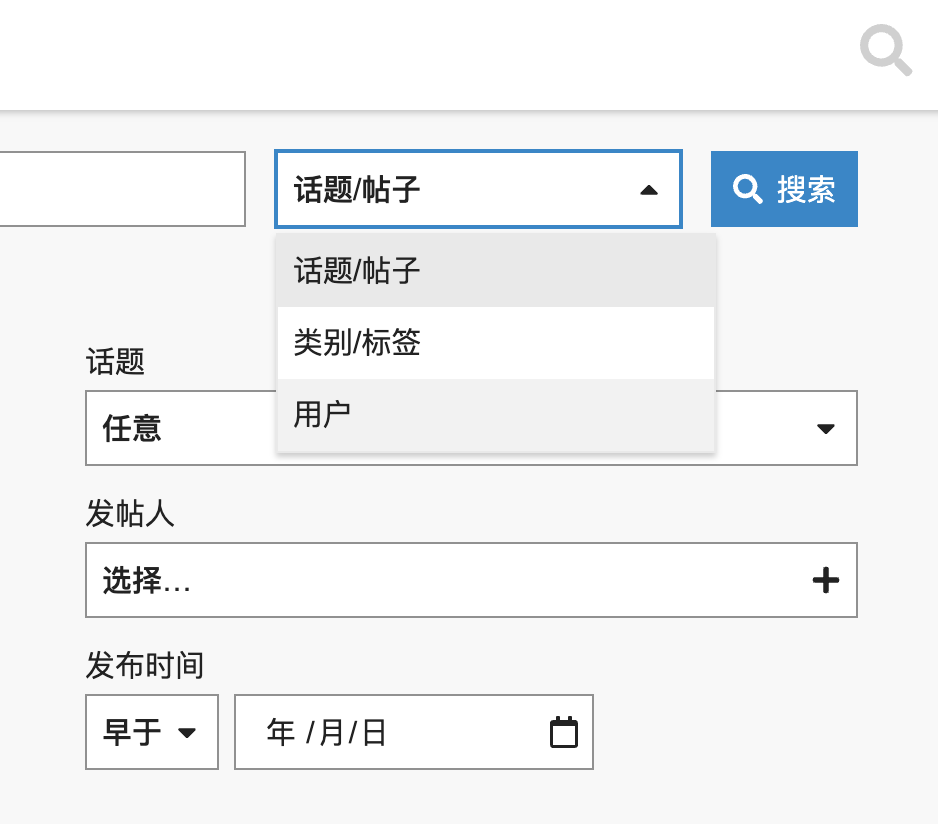Click the magnifier icon on 搜索 button
The image size is (938, 824).
tap(748, 189)
